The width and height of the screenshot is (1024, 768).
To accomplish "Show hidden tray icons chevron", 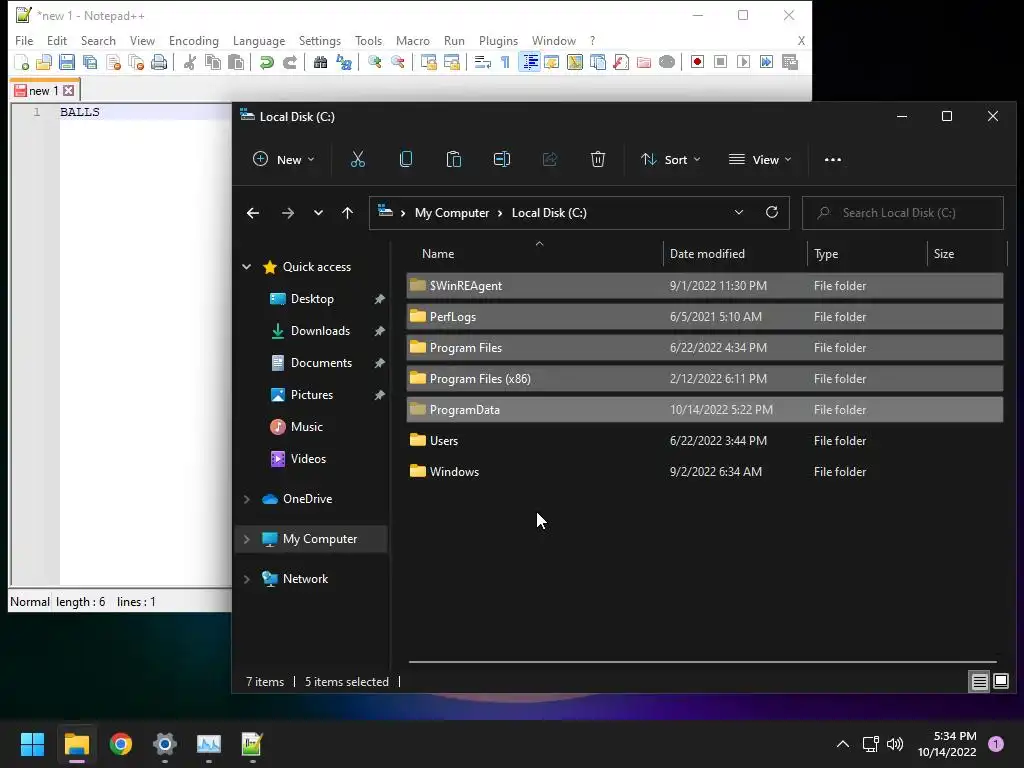I will click(x=842, y=744).
